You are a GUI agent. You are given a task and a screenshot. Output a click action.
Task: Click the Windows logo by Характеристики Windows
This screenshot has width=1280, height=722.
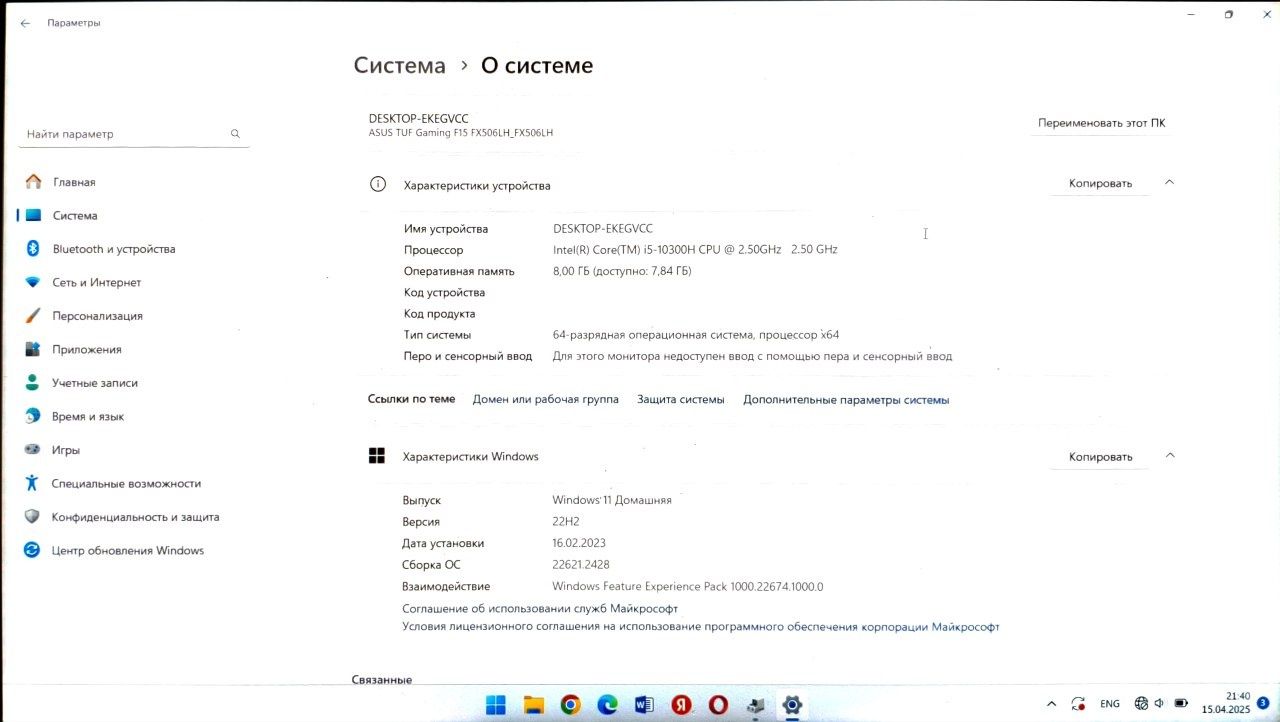377,456
